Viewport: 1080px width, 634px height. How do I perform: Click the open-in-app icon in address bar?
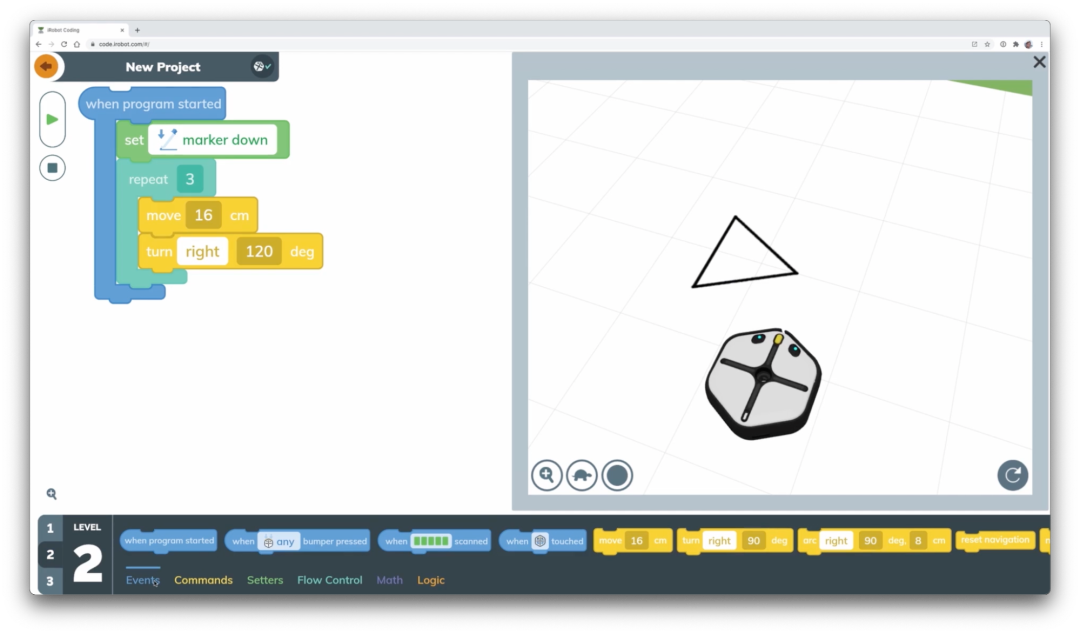(x=975, y=44)
